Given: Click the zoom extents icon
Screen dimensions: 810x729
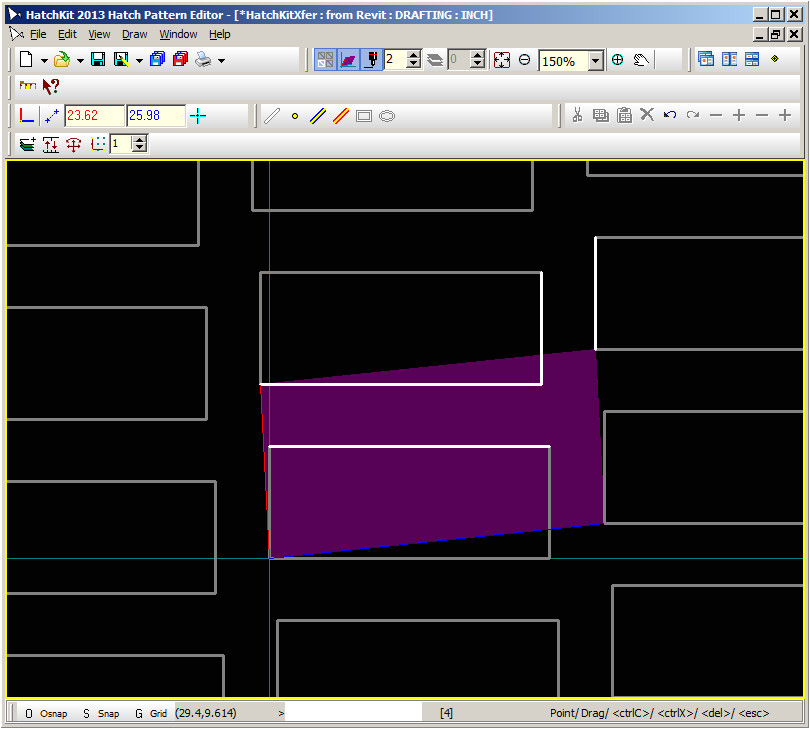Looking at the screenshot, I should (x=502, y=60).
